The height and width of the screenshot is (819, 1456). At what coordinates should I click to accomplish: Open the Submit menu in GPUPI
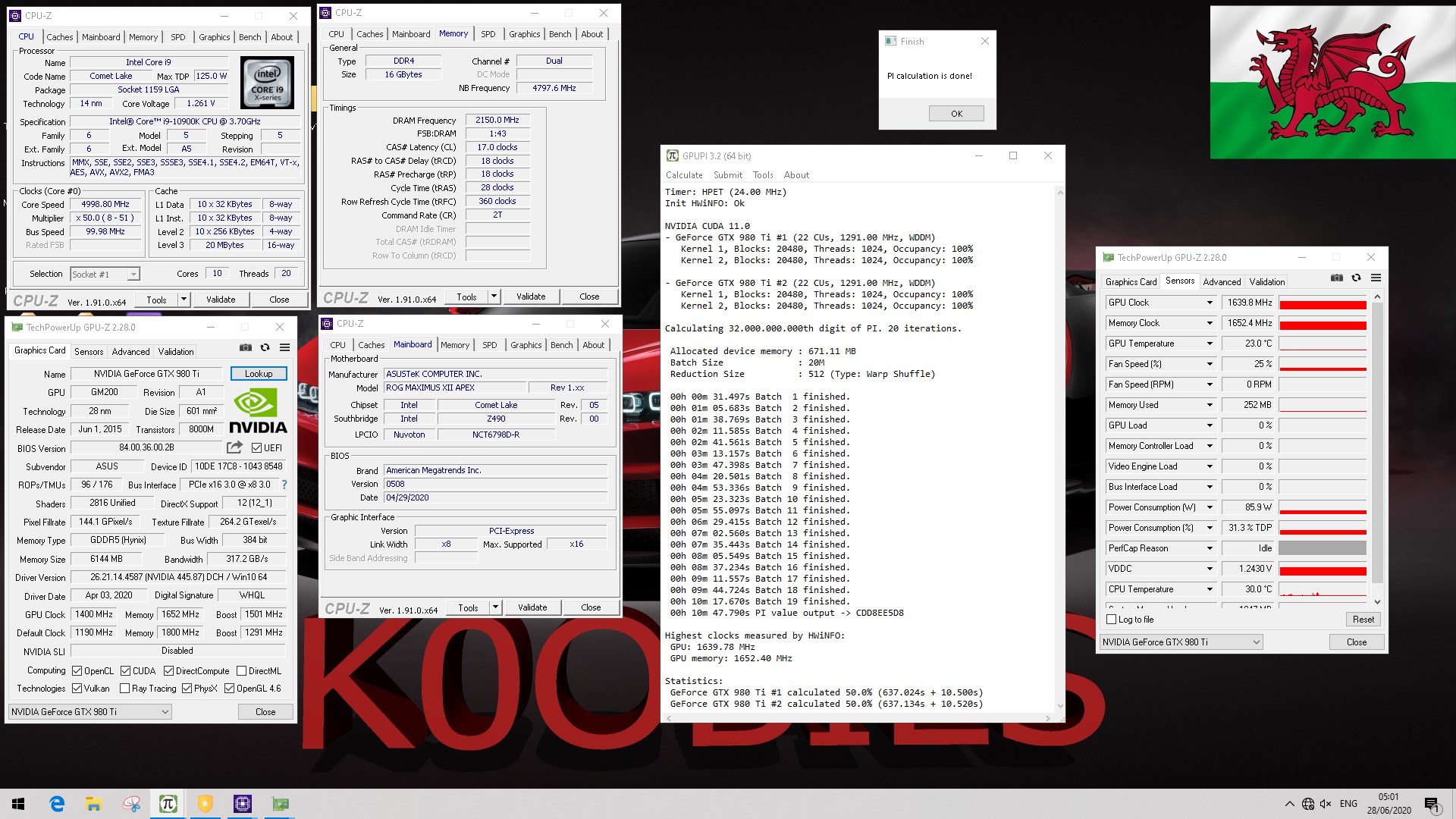728,175
